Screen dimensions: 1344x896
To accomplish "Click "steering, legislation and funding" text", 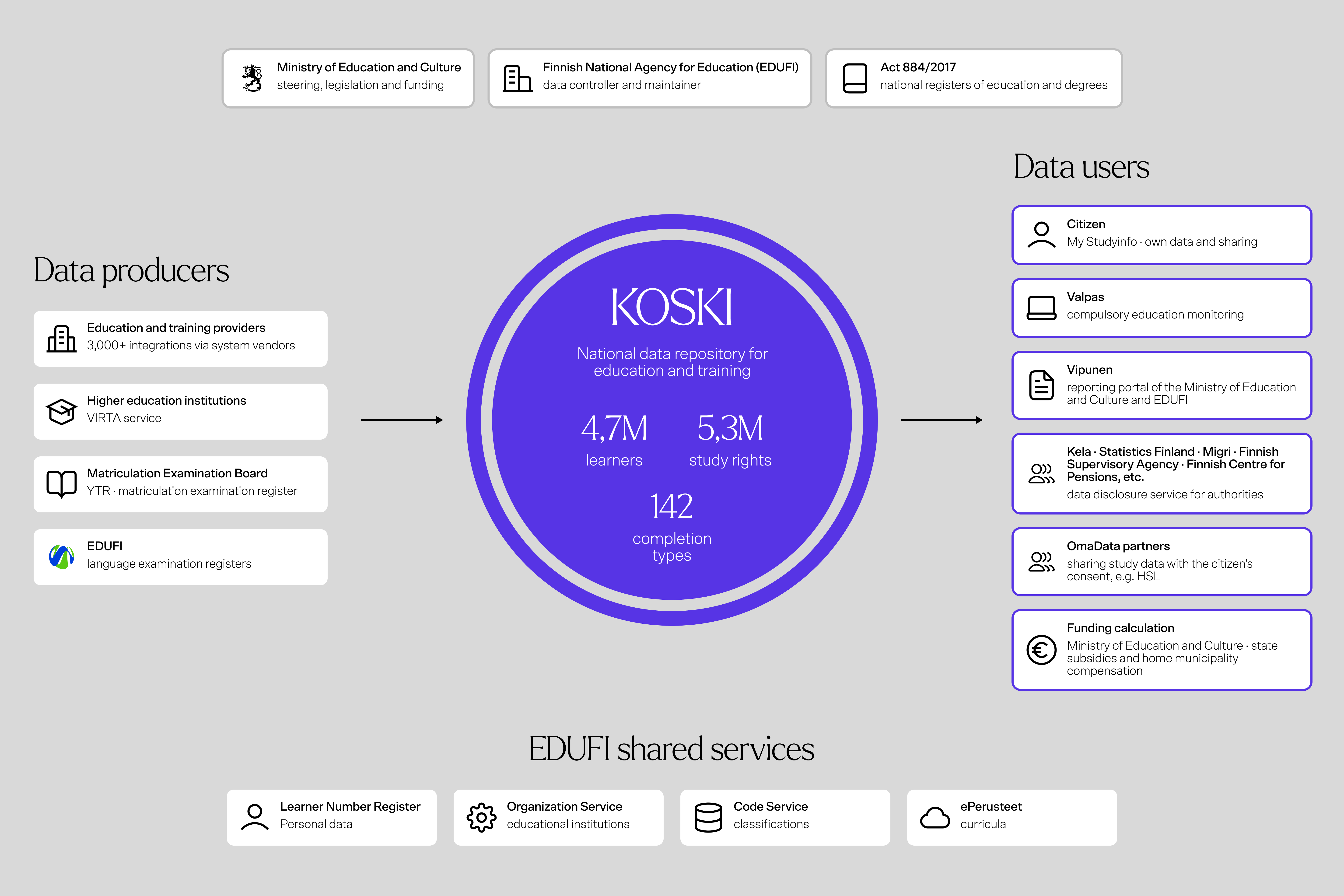I will [x=360, y=85].
